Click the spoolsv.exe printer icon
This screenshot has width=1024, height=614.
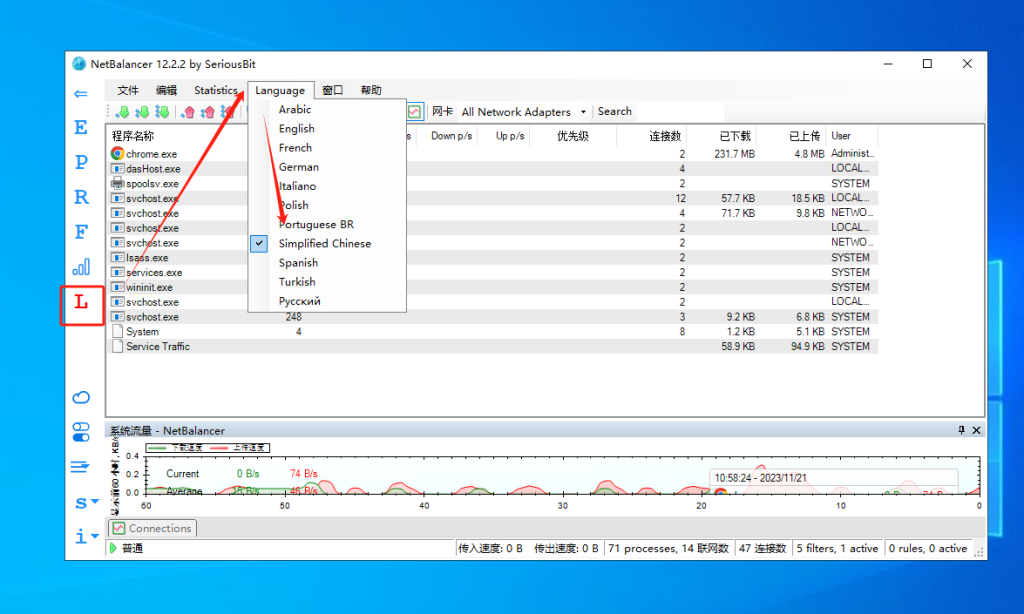click(118, 183)
